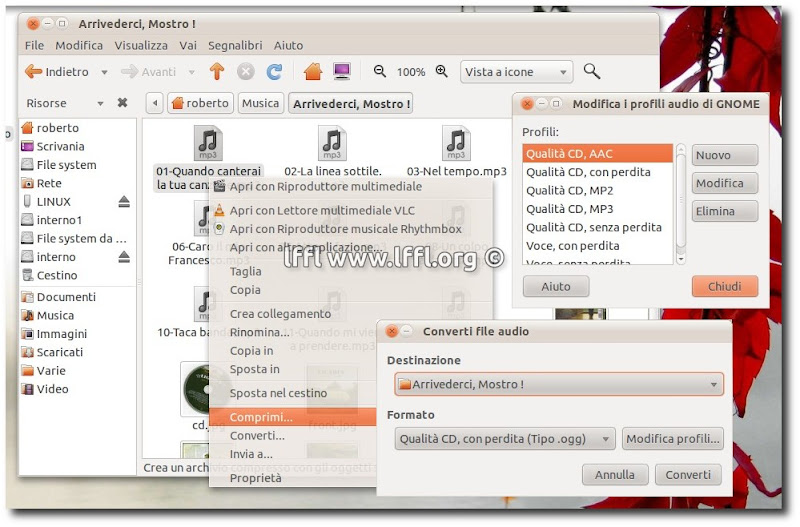Select the Qualità CD, AAC profile

point(597,154)
